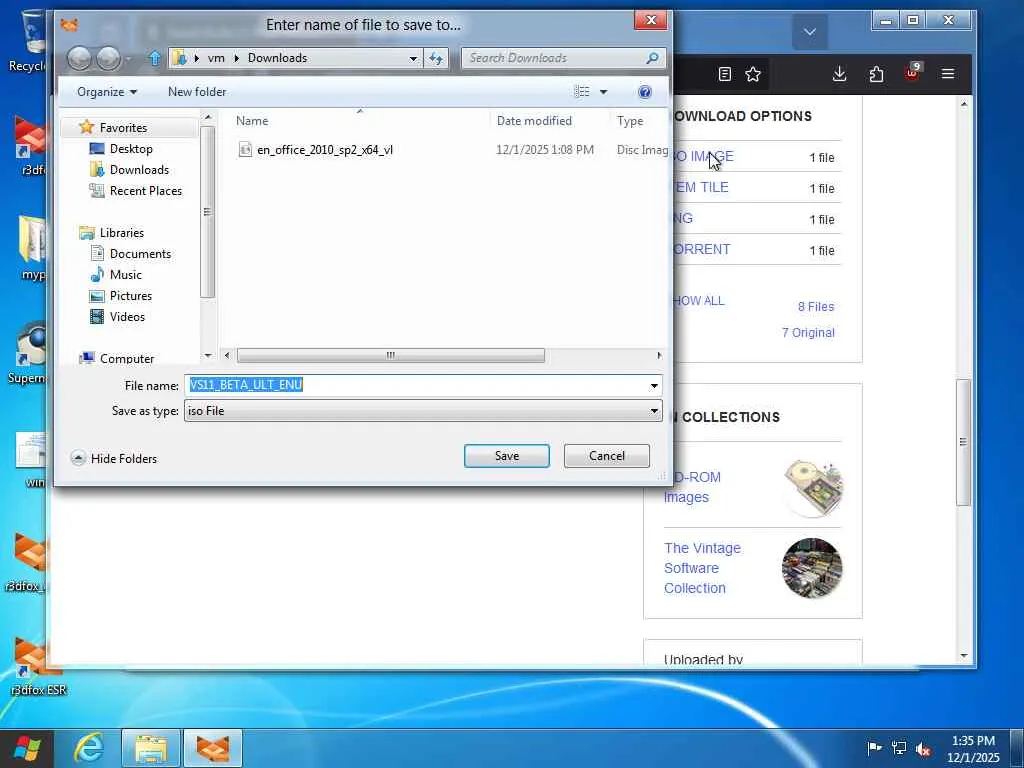Click the uBlock shield icon with badge 9
Image resolution: width=1024 pixels, height=768 pixels.
912,72
